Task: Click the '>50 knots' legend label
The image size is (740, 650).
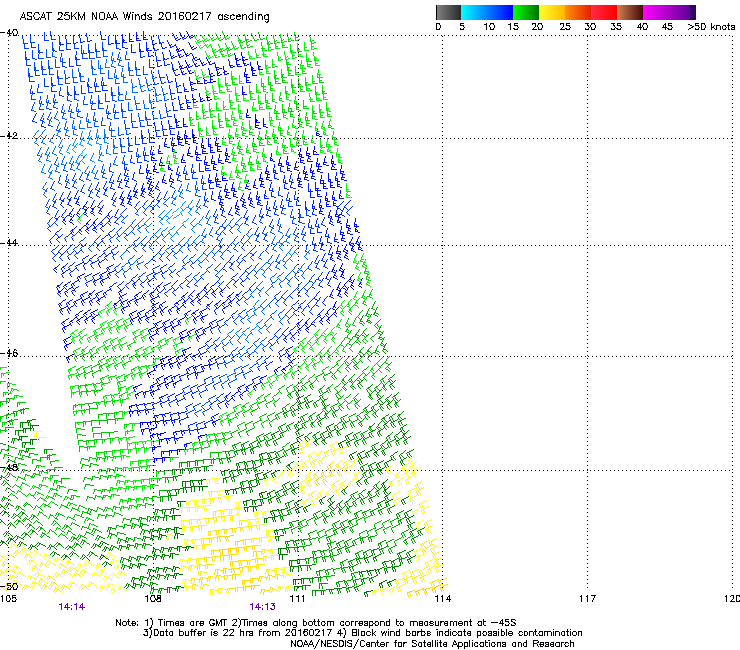Action: coord(711,27)
